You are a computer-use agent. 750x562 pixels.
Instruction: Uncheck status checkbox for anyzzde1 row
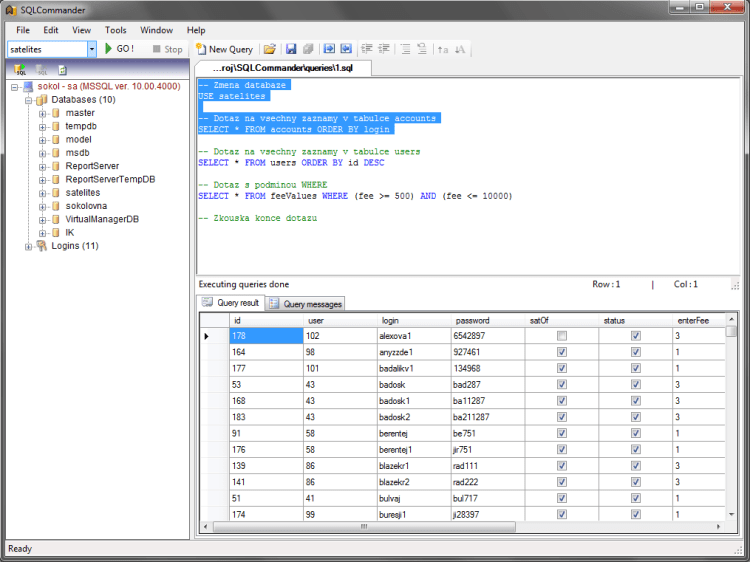click(x=636, y=352)
